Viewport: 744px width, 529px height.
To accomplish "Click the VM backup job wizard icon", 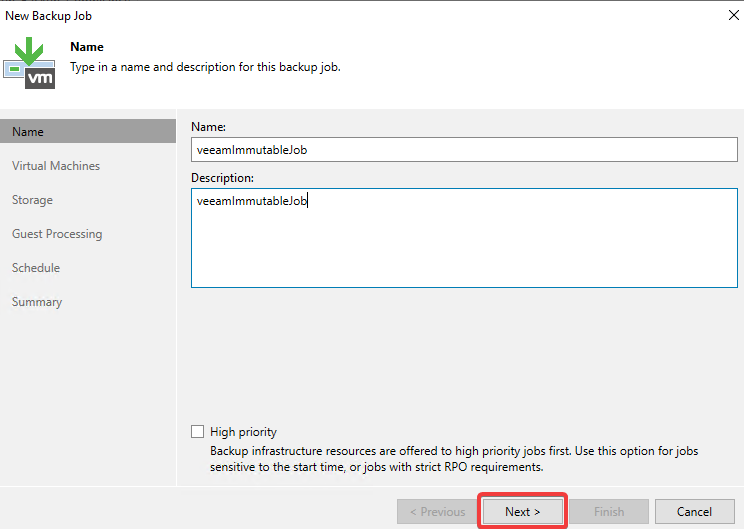I will coord(29,63).
